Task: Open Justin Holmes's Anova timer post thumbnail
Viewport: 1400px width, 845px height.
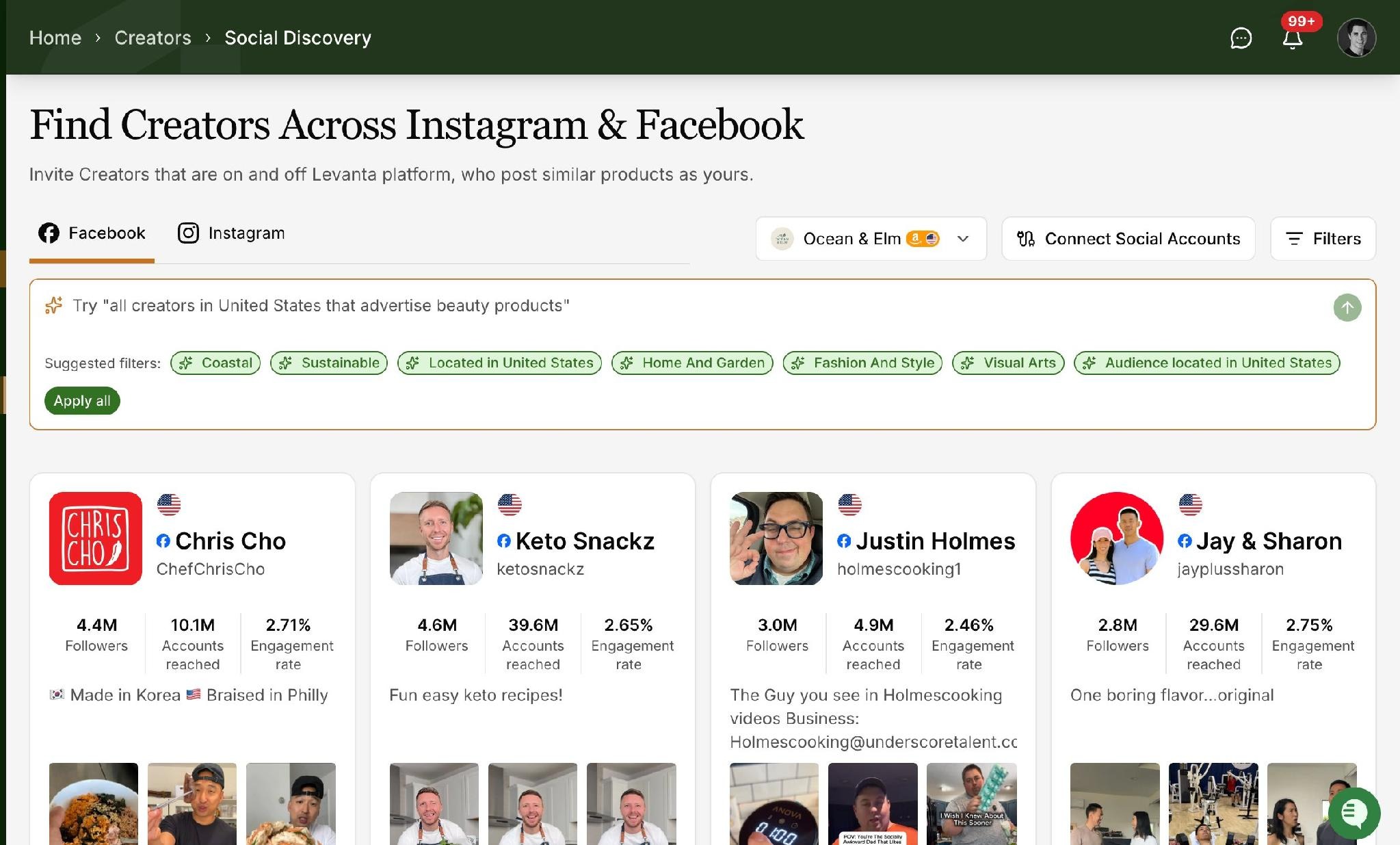Action: coord(774,804)
